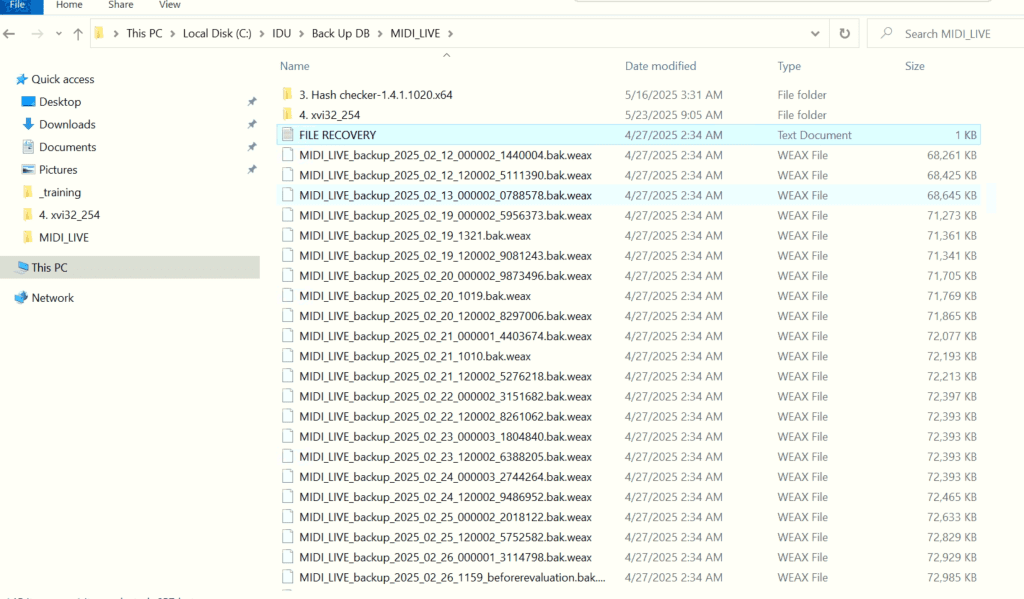Select the Network icon in sidebar
The image size is (1024, 599).
coord(22,297)
